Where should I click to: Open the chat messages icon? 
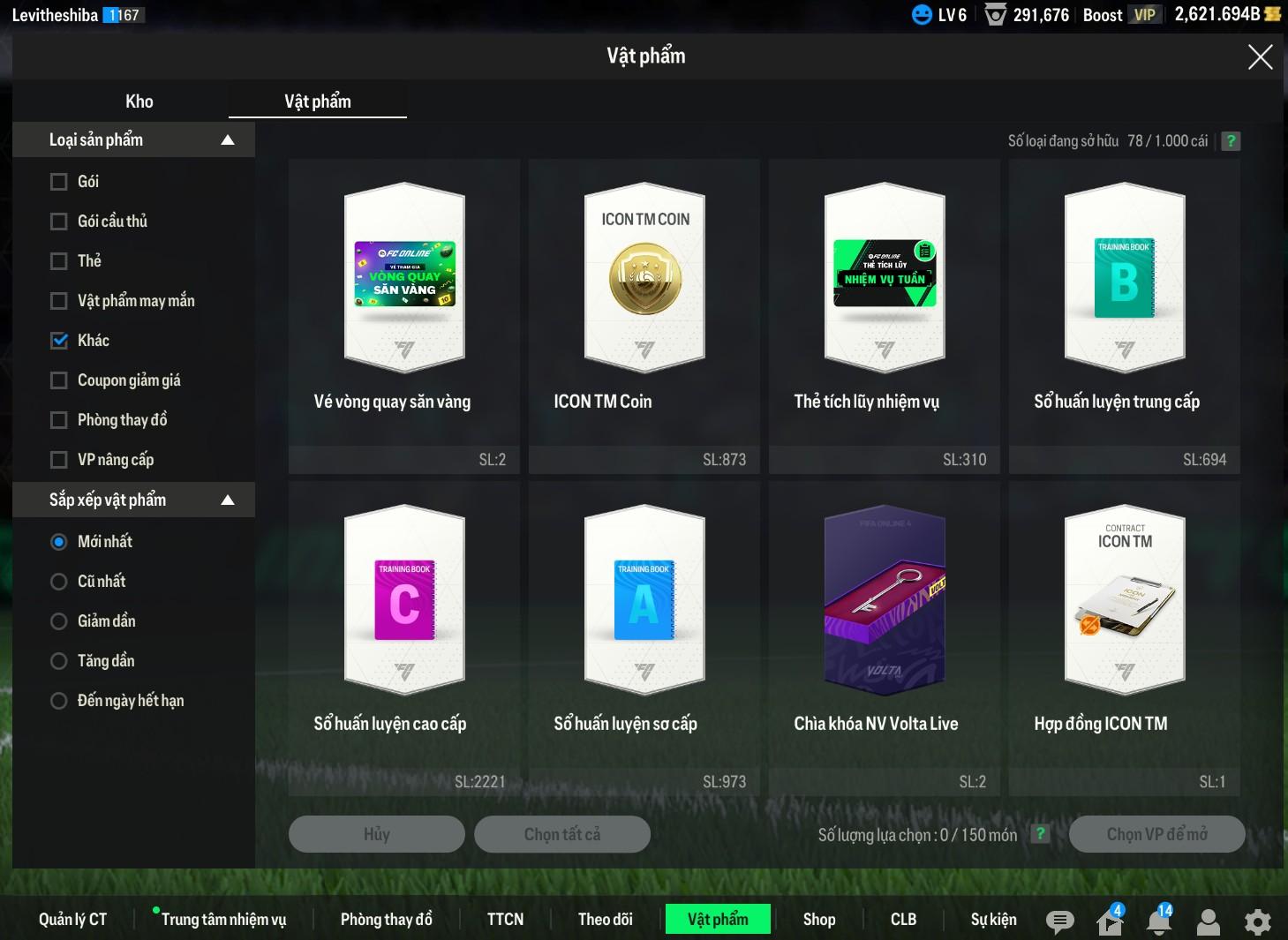(1059, 921)
